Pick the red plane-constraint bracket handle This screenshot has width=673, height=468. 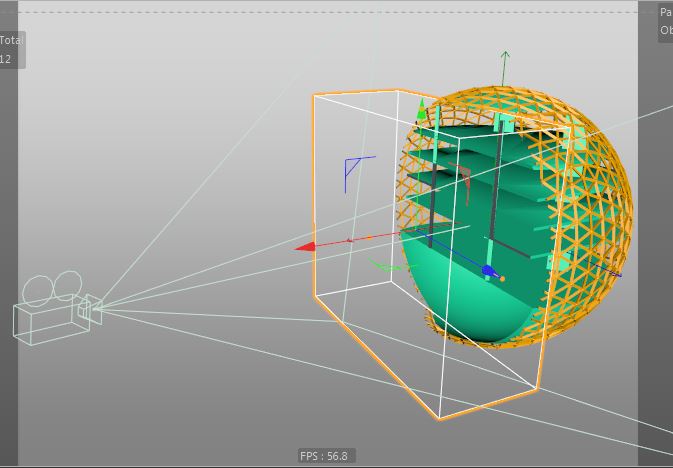461,177
